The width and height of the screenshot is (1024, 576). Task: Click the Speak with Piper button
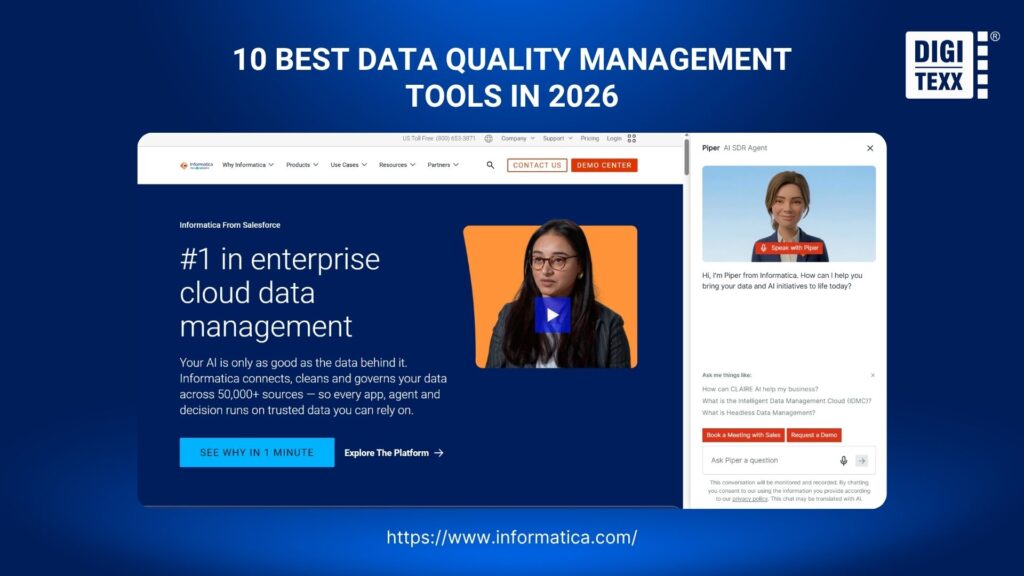tap(789, 248)
